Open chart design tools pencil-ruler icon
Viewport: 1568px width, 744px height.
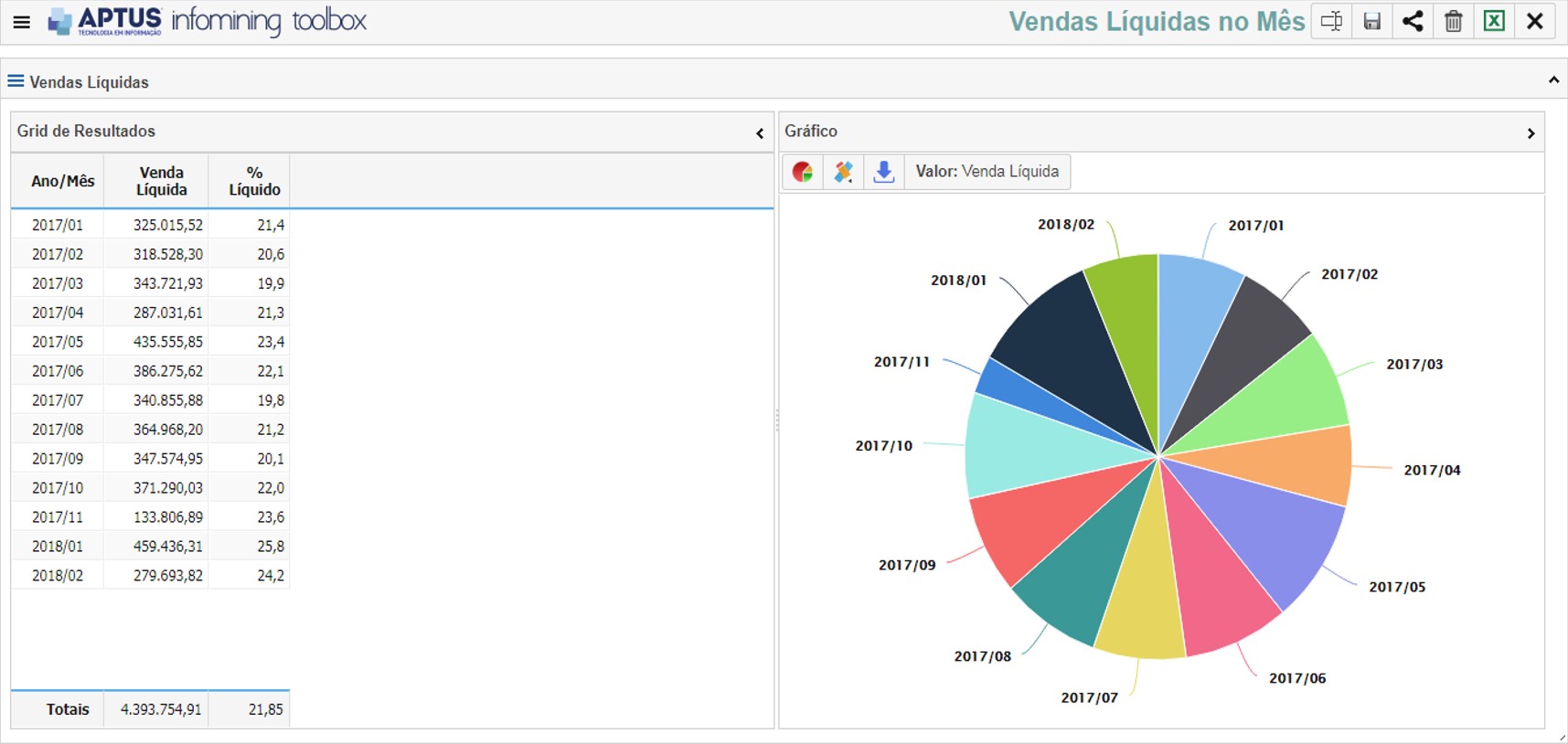click(x=843, y=172)
